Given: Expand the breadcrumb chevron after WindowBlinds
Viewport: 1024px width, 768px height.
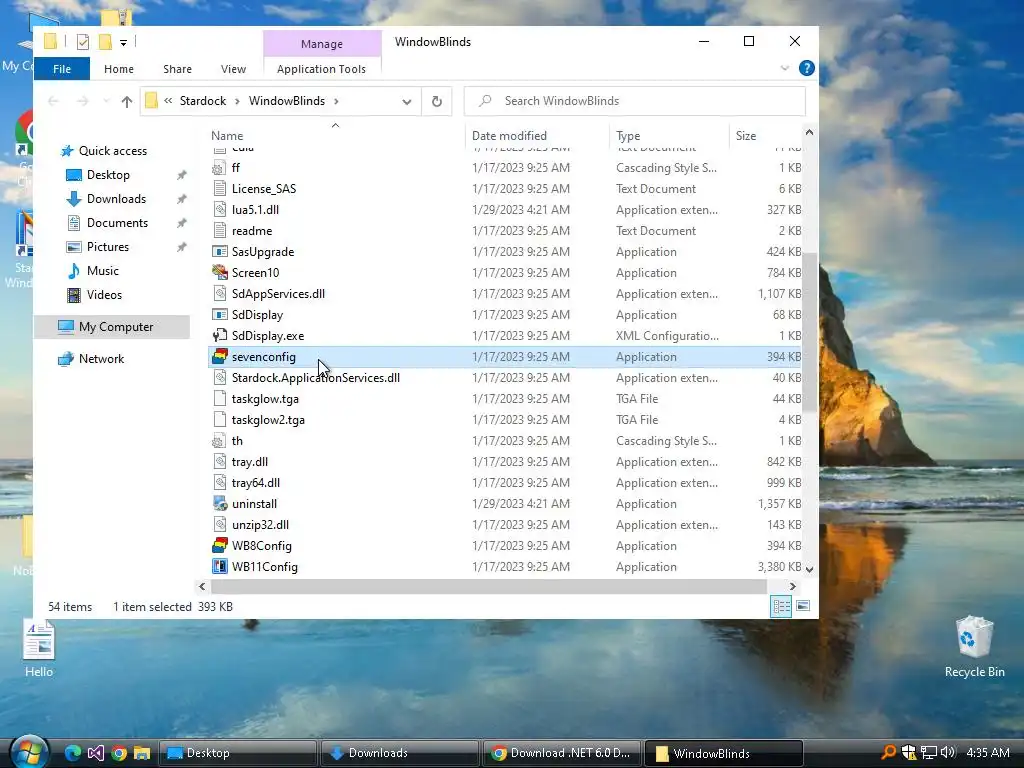Looking at the screenshot, I should point(336,101).
